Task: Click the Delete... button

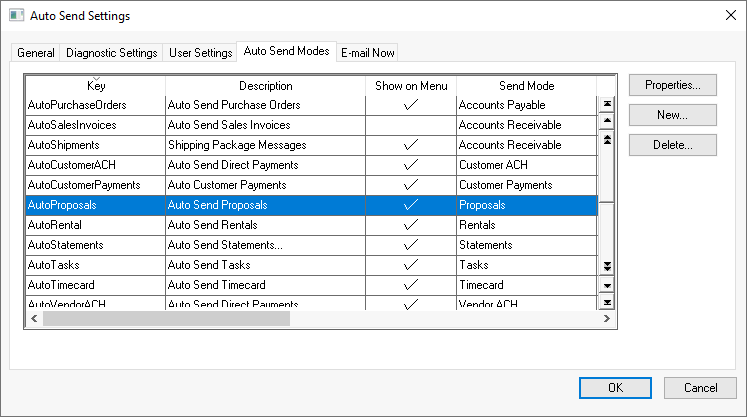Action: [x=673, y=145]
